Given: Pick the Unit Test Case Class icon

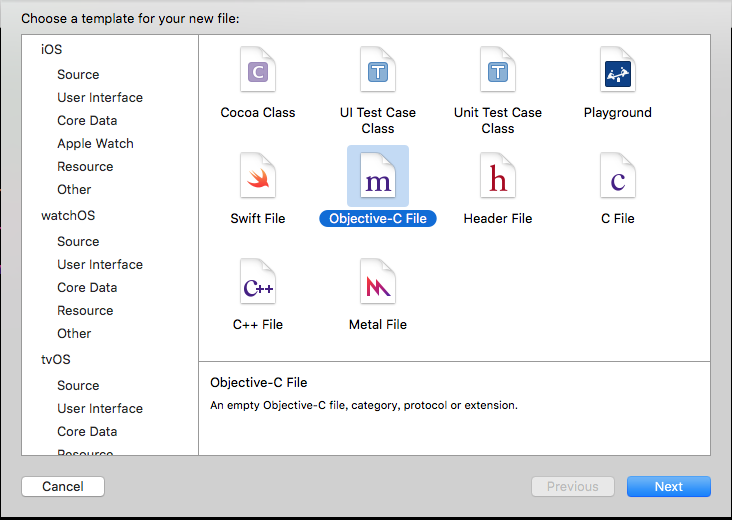Looking at the screenshot, I should [498, 70].
